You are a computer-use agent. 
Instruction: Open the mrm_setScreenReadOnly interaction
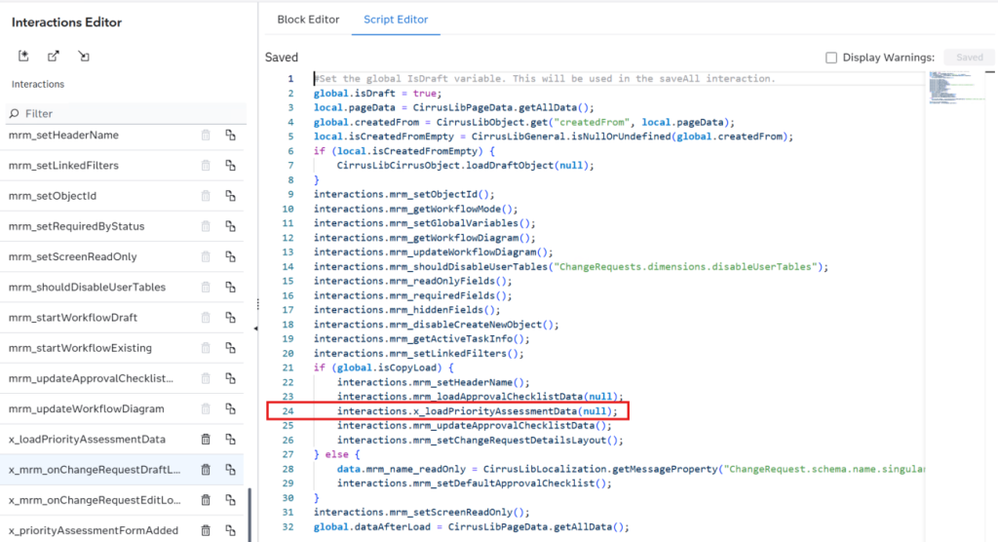[73, 256]
